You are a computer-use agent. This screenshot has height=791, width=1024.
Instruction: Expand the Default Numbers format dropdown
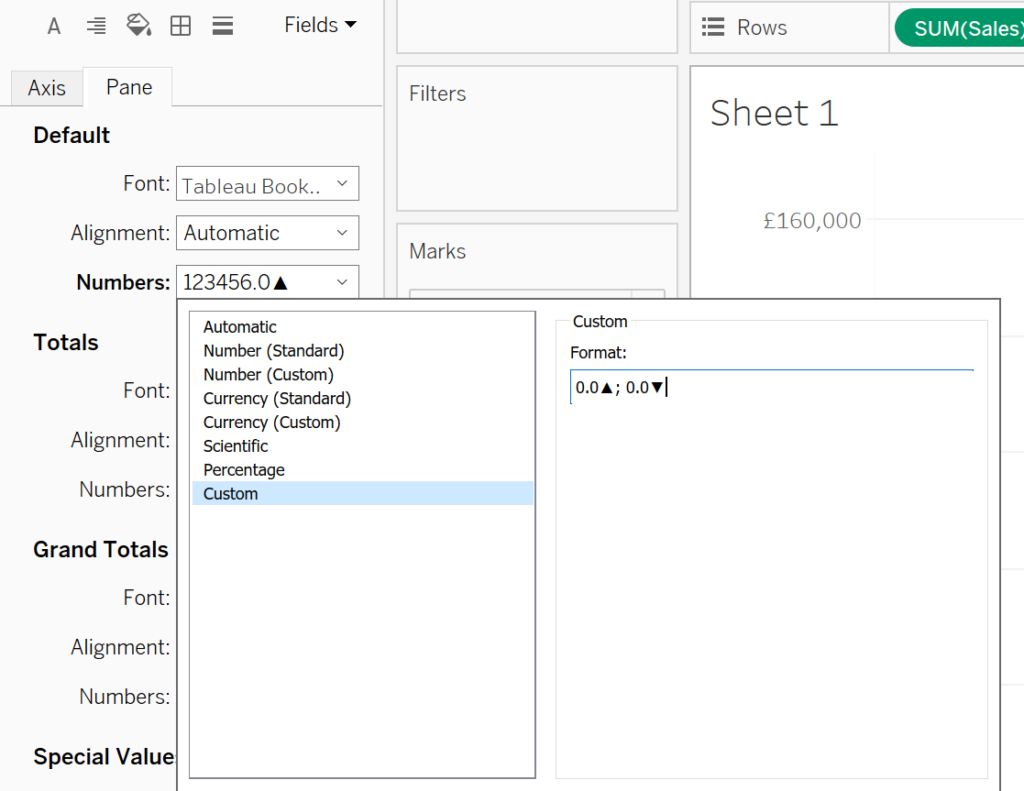[x=267, y=282]
